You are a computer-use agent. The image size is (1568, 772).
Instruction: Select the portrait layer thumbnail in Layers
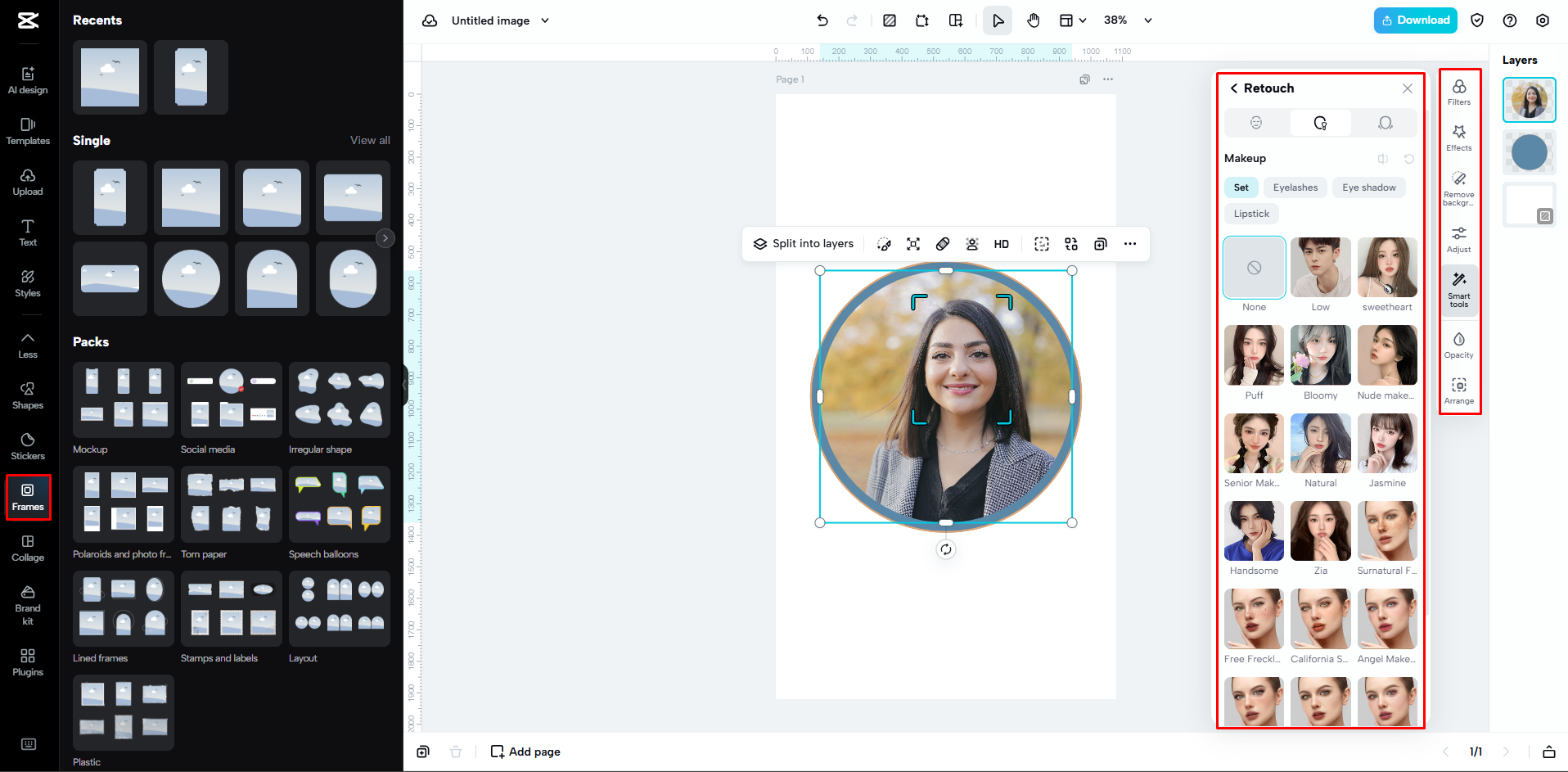1529,100
